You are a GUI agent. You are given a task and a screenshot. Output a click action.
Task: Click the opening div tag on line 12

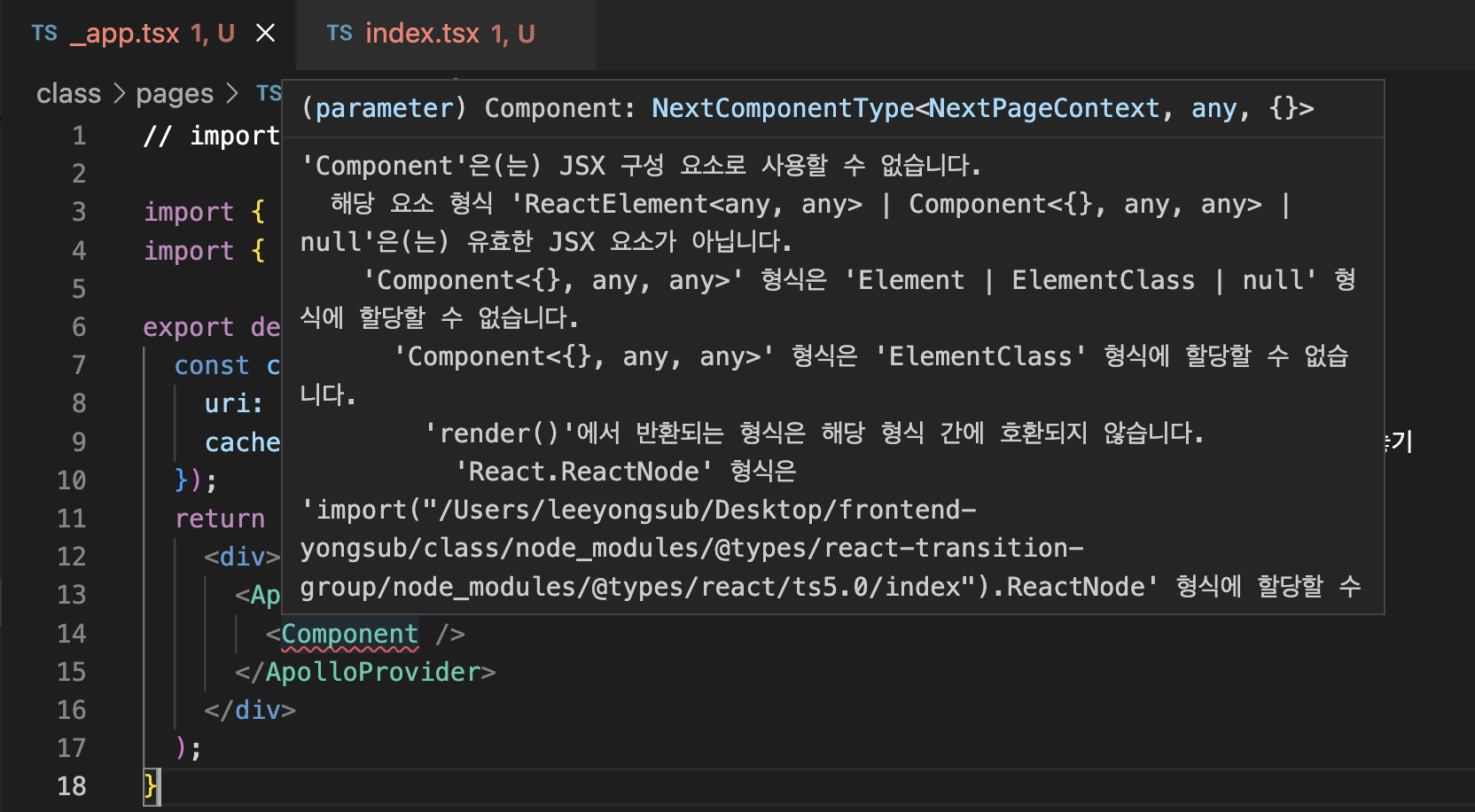242,557
